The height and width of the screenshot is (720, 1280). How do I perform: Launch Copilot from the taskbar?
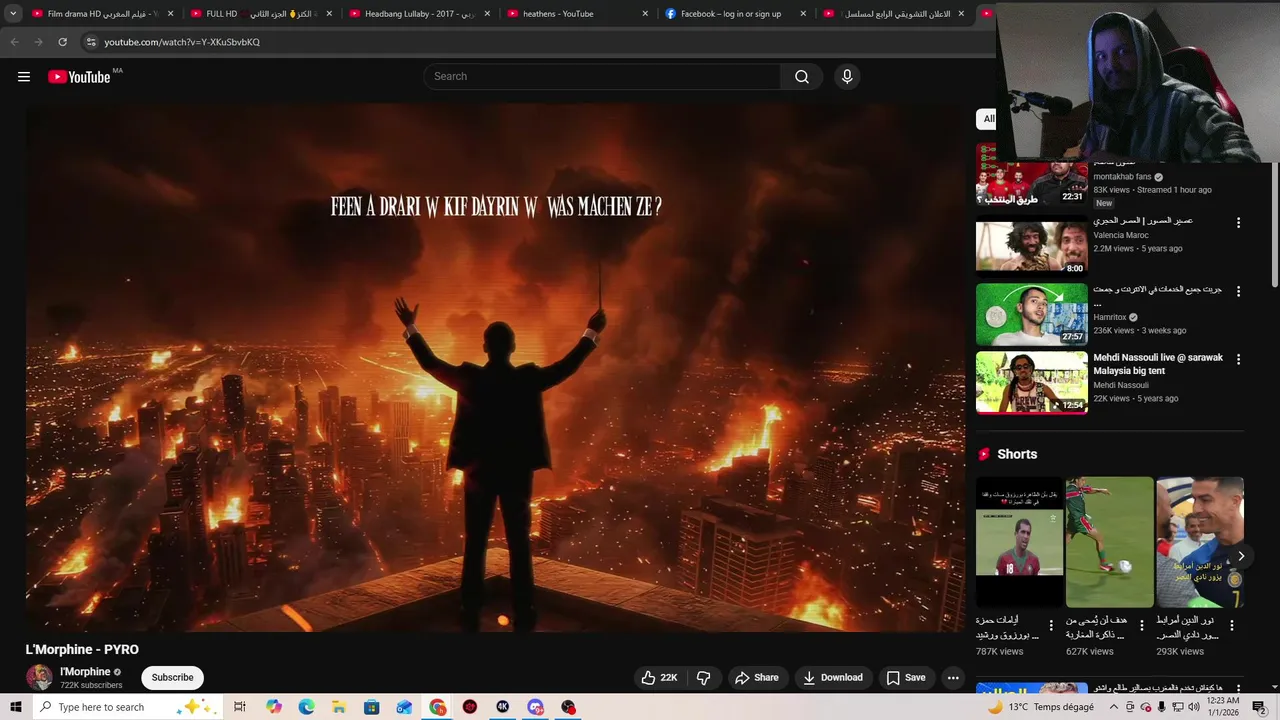pyautogui.click(x=274, y=707)
